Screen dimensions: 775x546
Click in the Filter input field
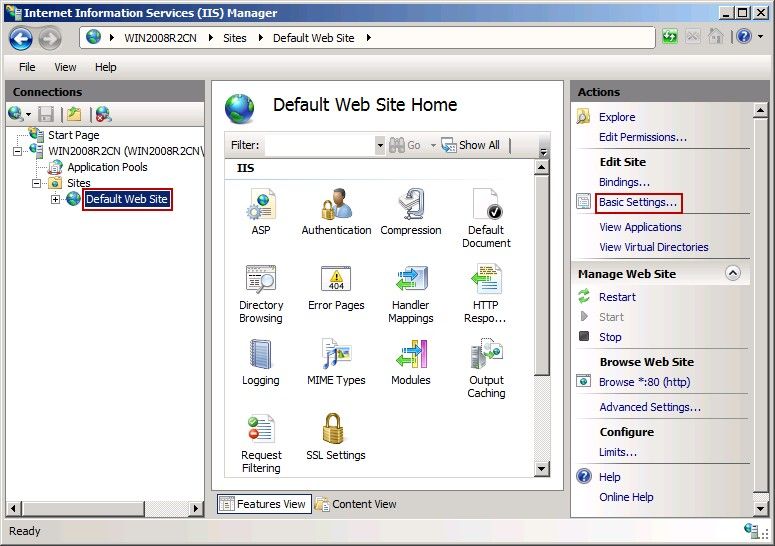click(319, 145)
